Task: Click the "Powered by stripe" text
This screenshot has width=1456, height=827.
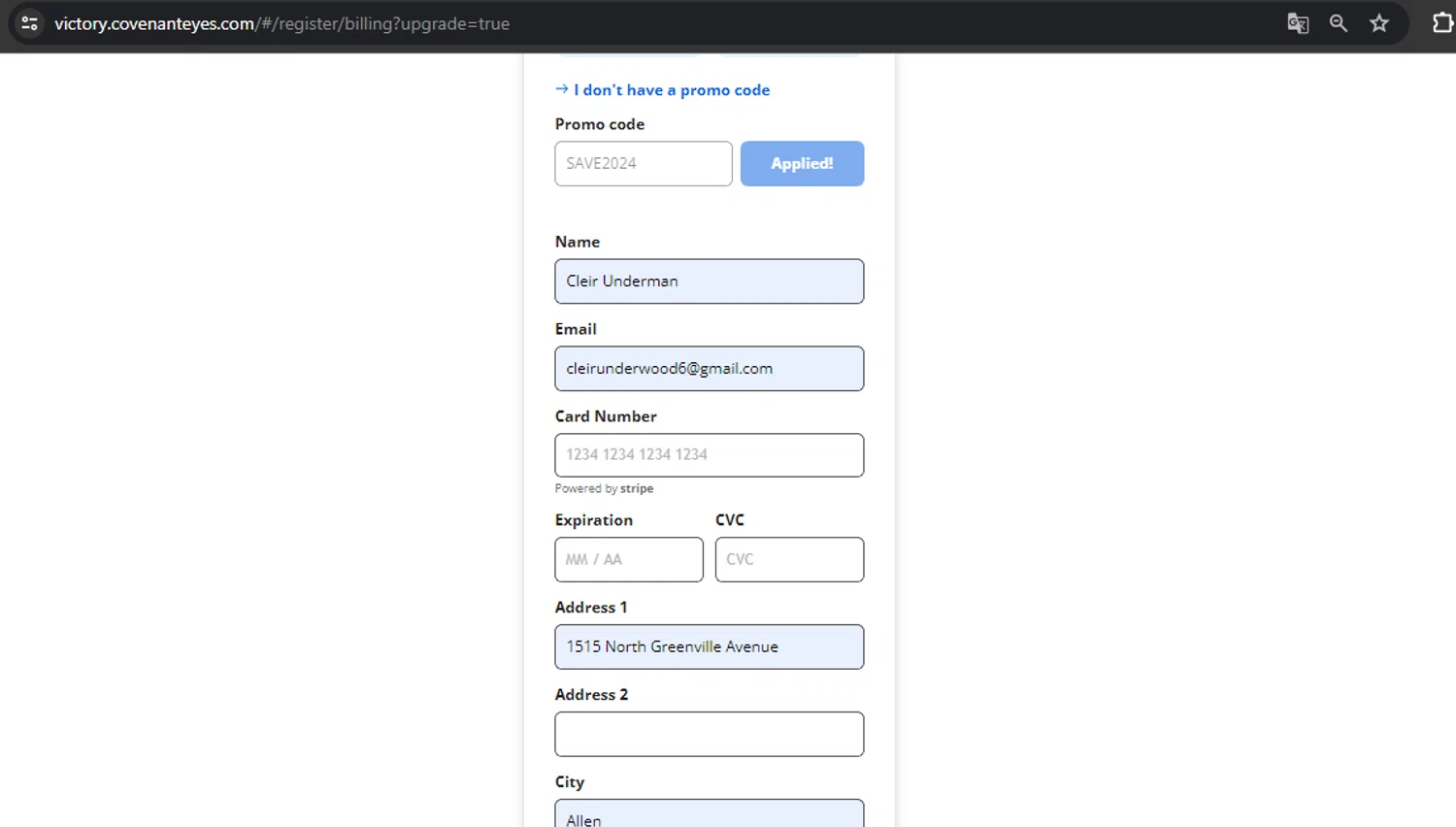Action: click(x=604, y=489)
